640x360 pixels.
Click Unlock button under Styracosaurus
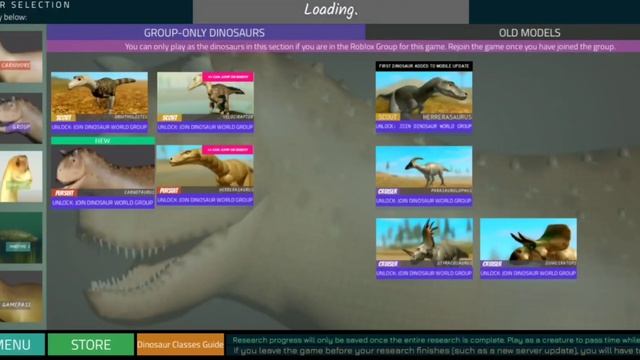[424, 273]
